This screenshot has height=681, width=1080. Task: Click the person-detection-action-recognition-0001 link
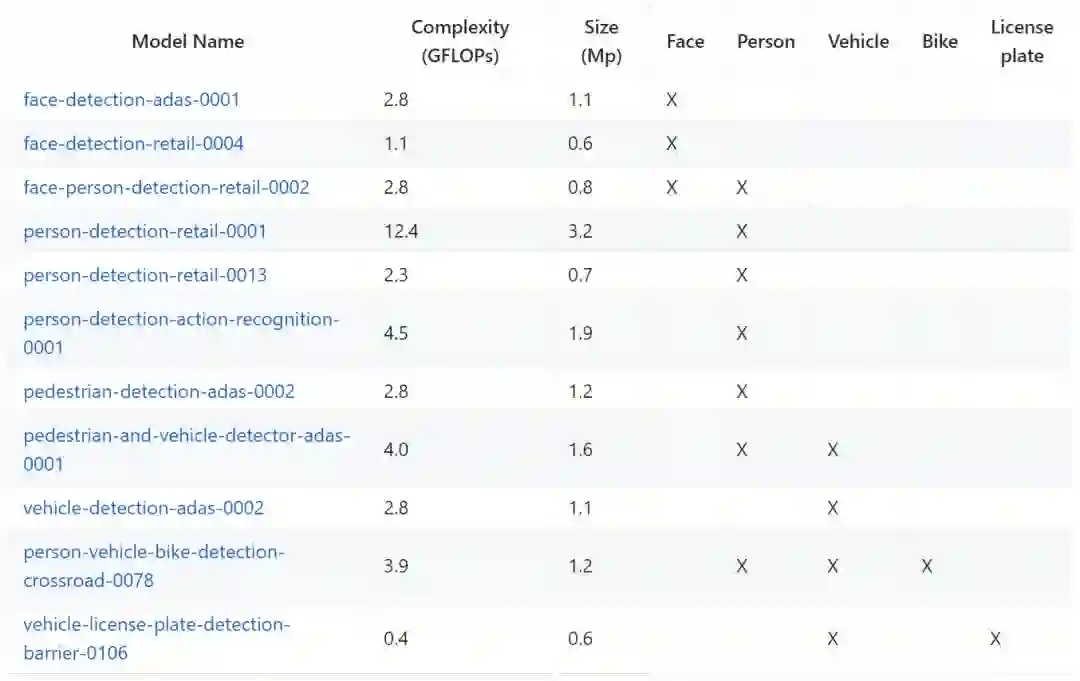(x=181, y=320)
